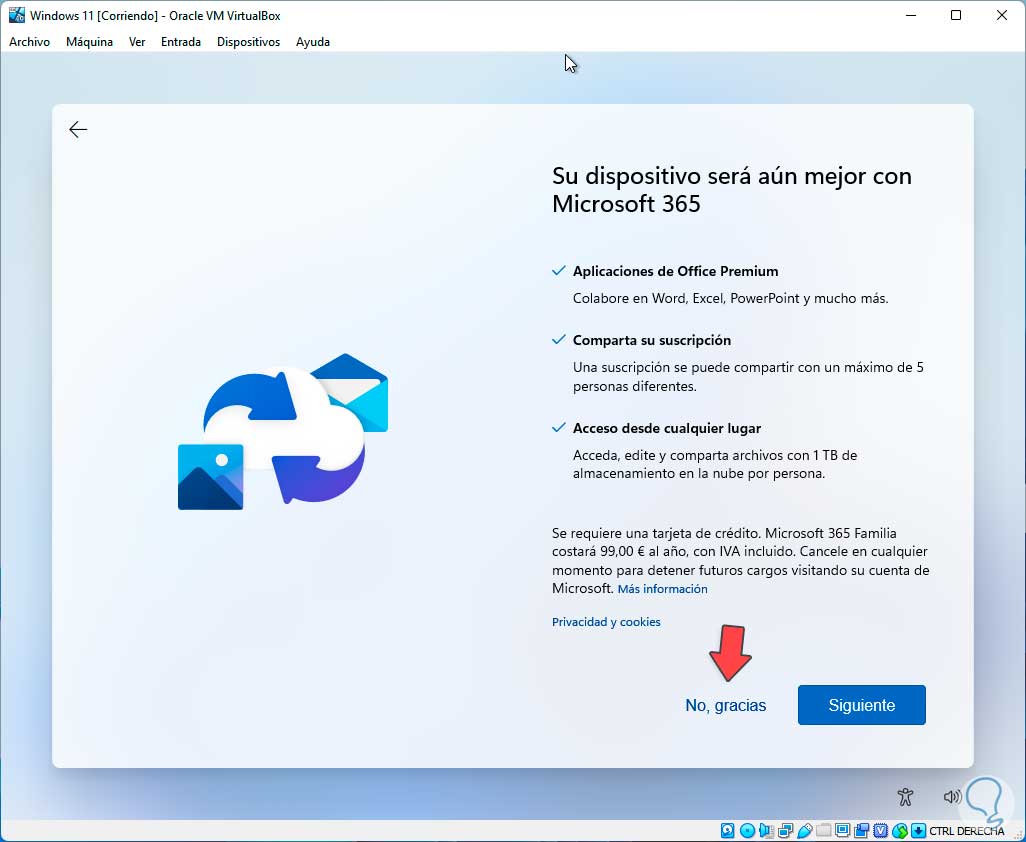
Task: Click the 'Acceso desde cualquier lugar' heading
Action: 667,429
